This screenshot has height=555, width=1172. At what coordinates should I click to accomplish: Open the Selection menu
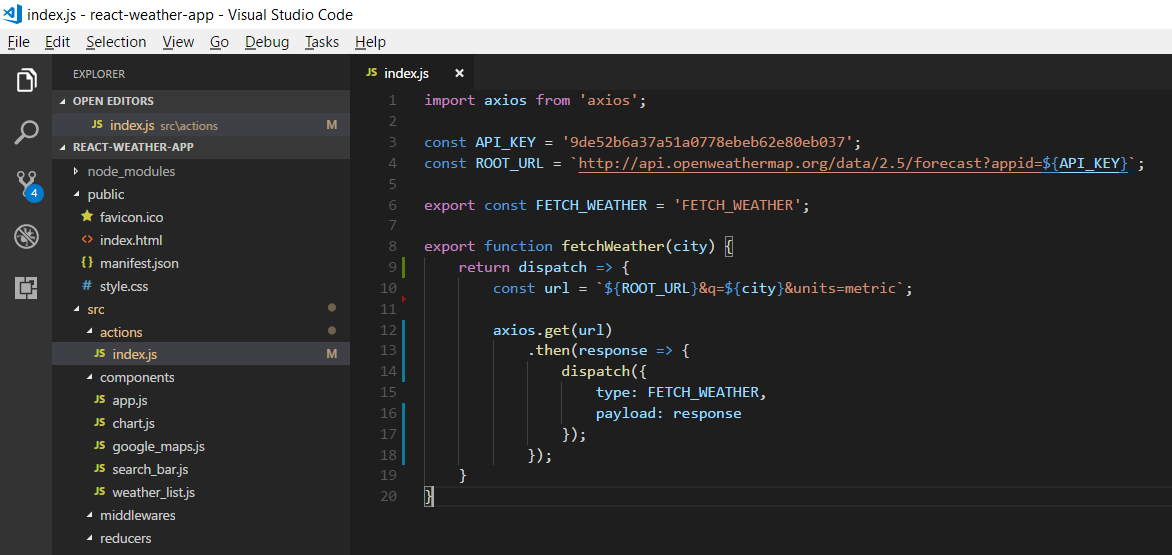point(116,42)
